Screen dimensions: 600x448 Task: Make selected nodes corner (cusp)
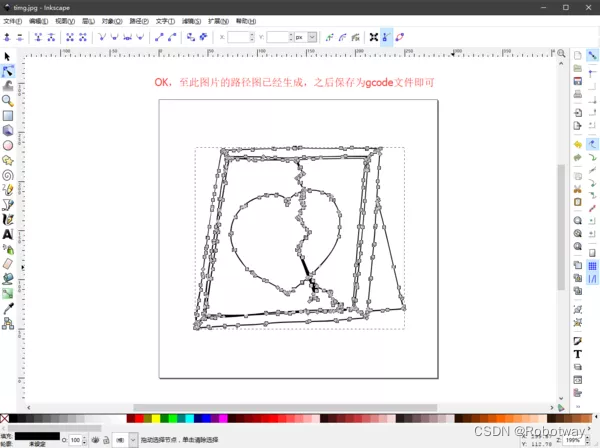tap(102, 37)
